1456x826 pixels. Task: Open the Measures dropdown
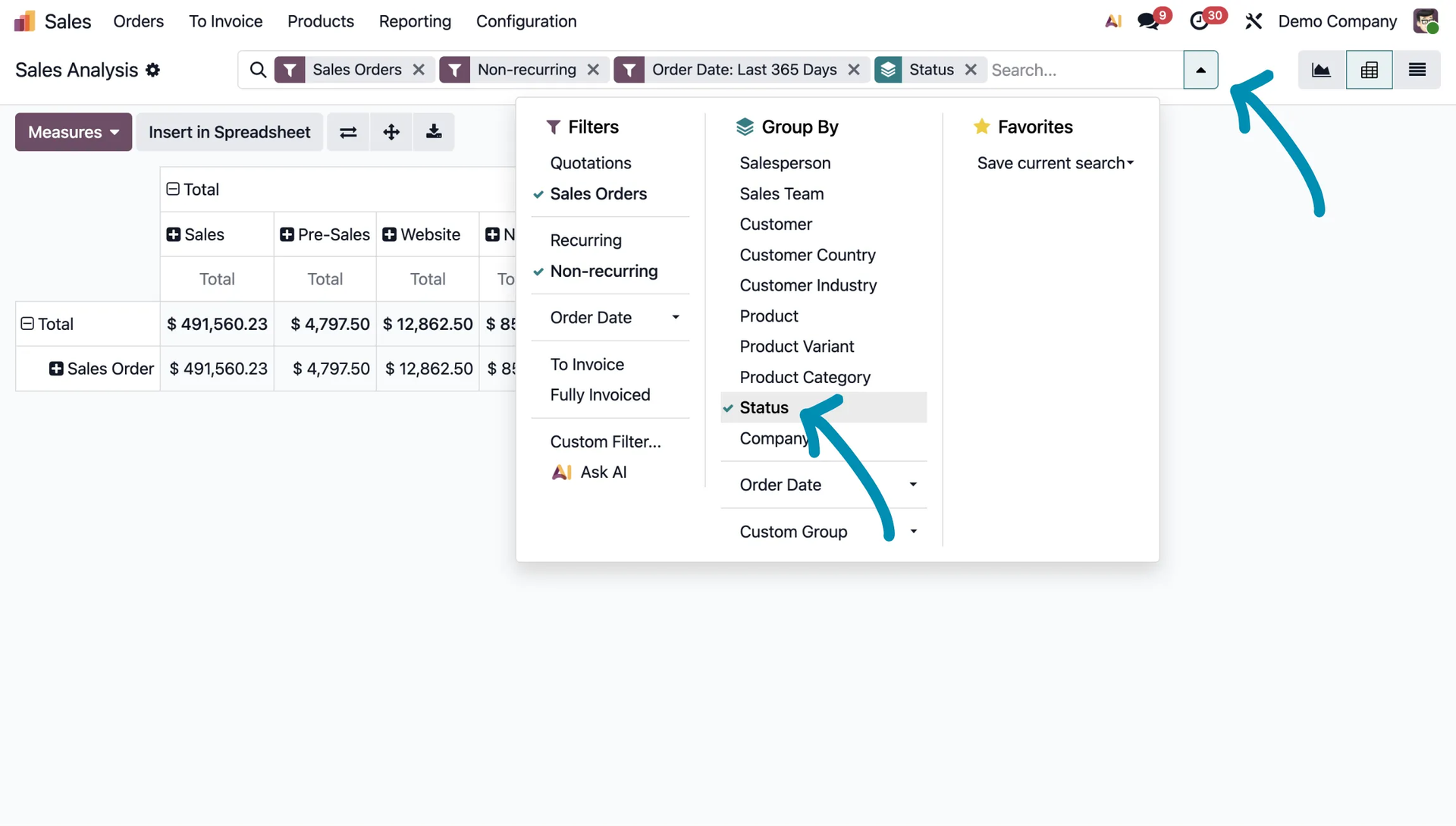tap(74, 132)
